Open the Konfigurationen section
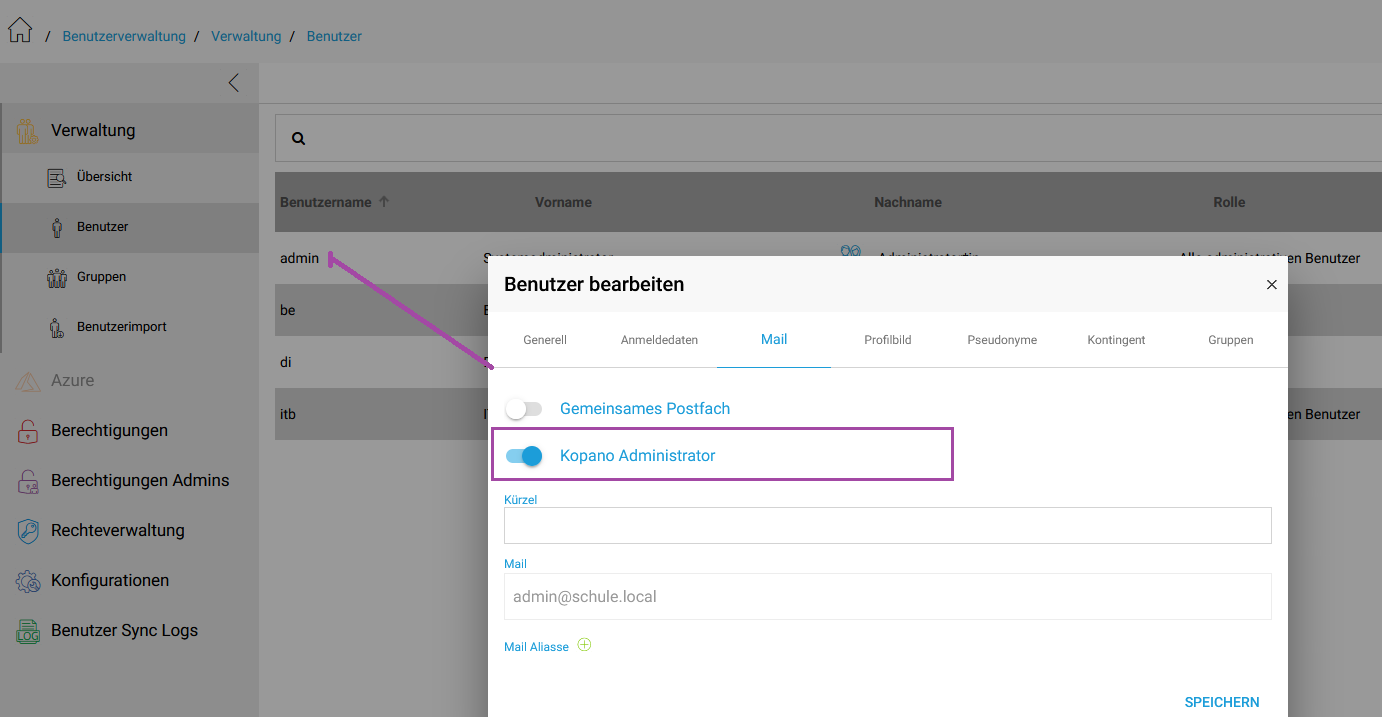The width and height of the screenshot is (1382, 717). (x=109, y=581)
